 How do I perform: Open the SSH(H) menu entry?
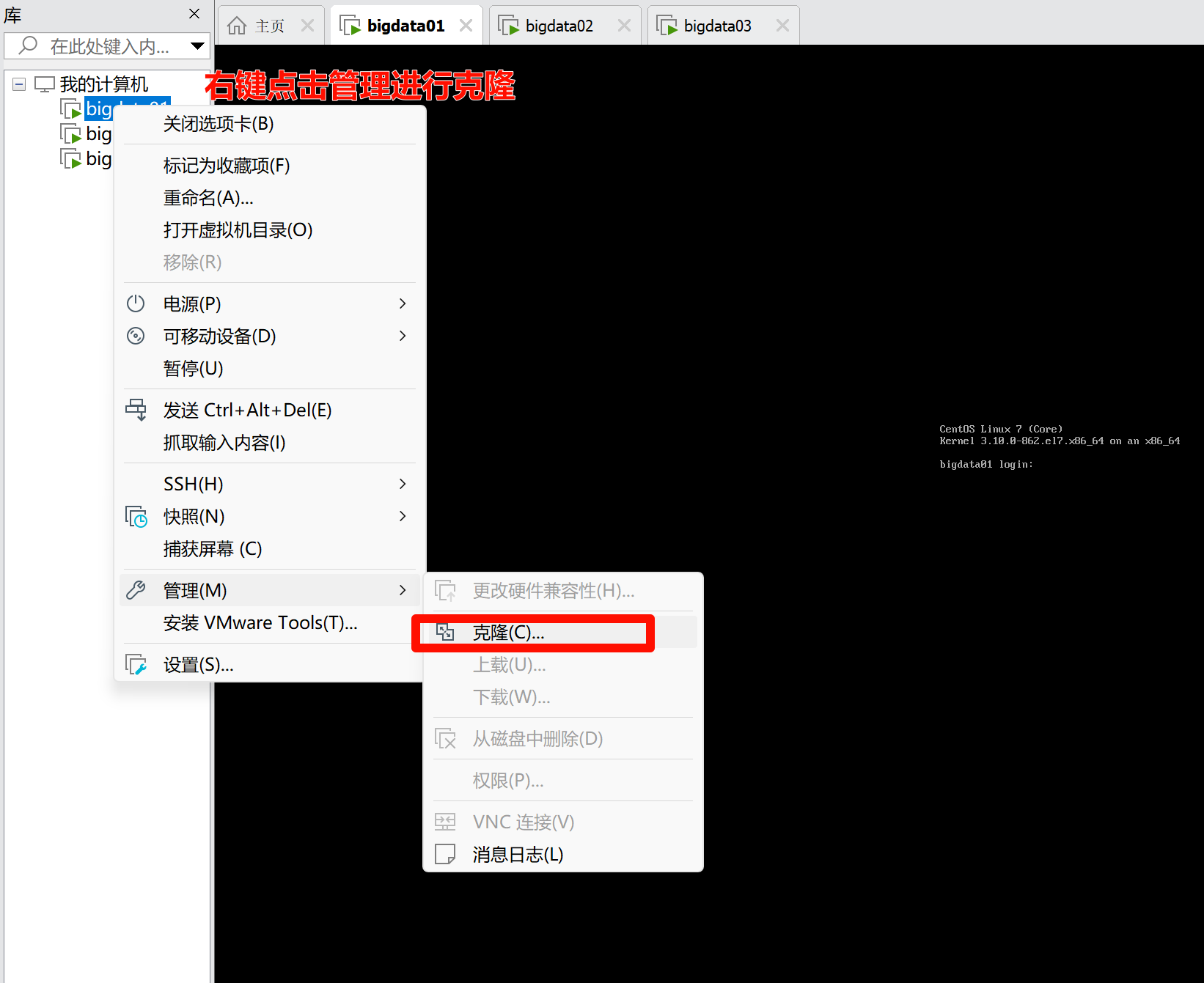click(x=270, y=484)
